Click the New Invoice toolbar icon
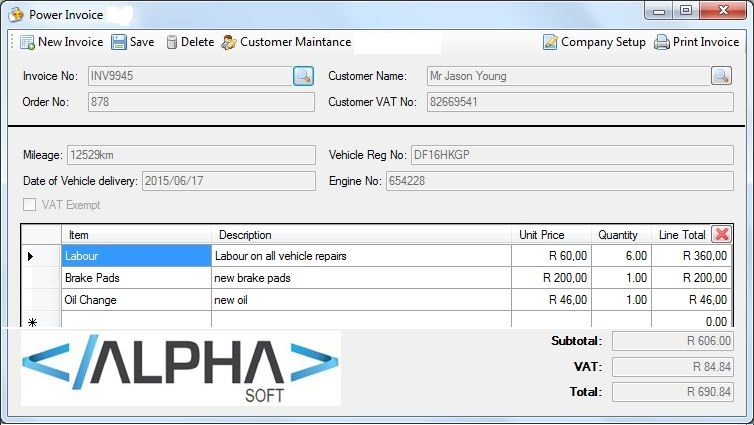The height and width of the screenshot is (425, 754). 28,42
